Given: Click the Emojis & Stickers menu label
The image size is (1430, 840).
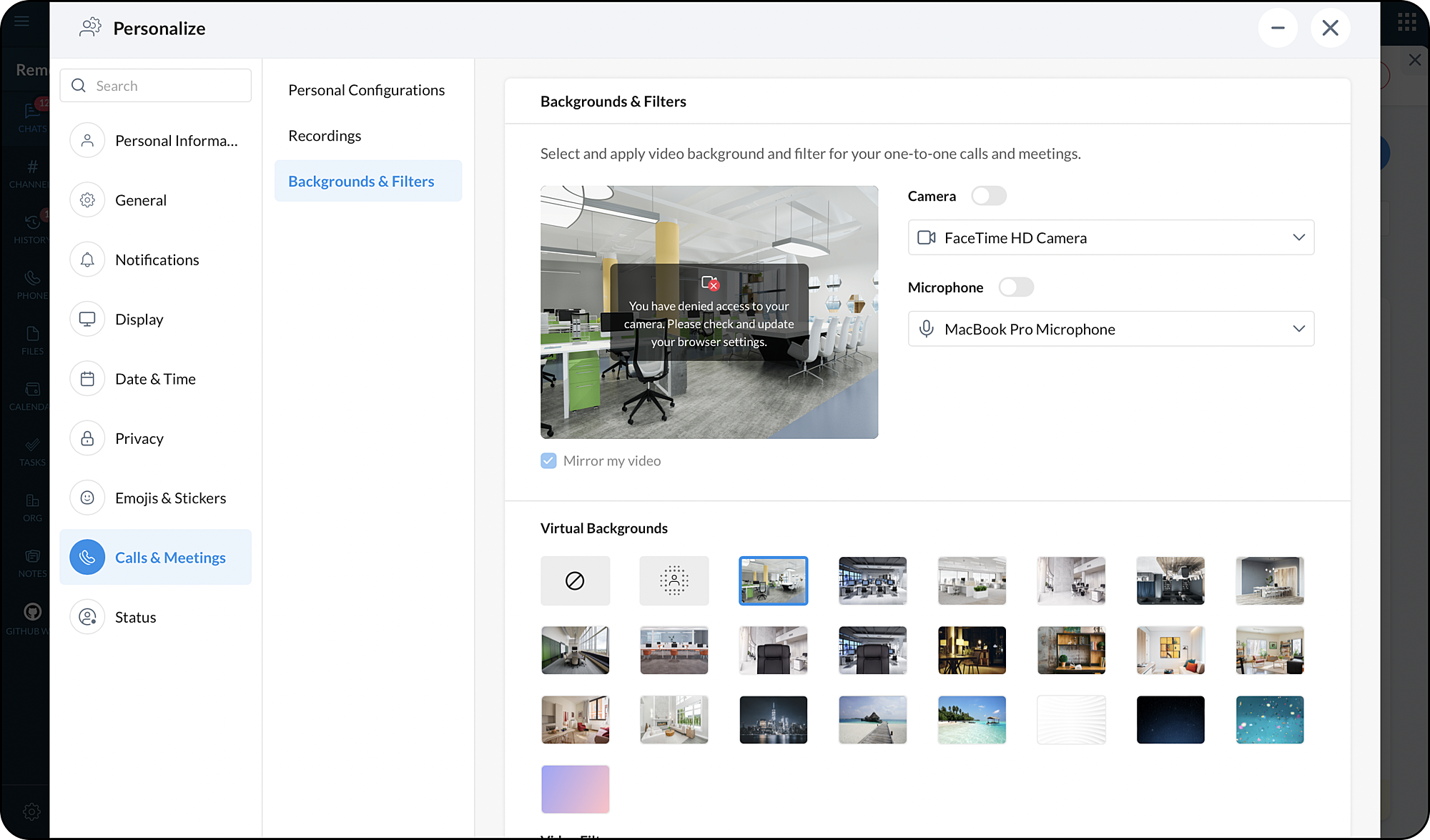Looking at the screenshot, I should point(170,498).
